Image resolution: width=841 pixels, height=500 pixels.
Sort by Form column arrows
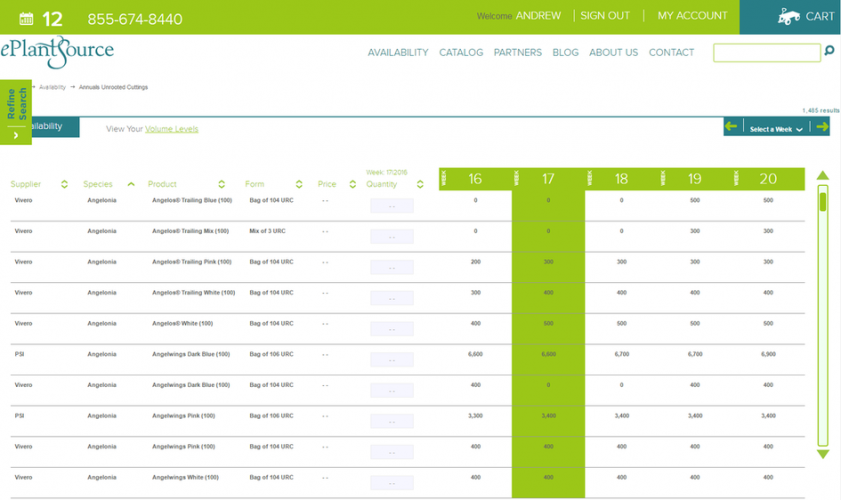point(299,184)
